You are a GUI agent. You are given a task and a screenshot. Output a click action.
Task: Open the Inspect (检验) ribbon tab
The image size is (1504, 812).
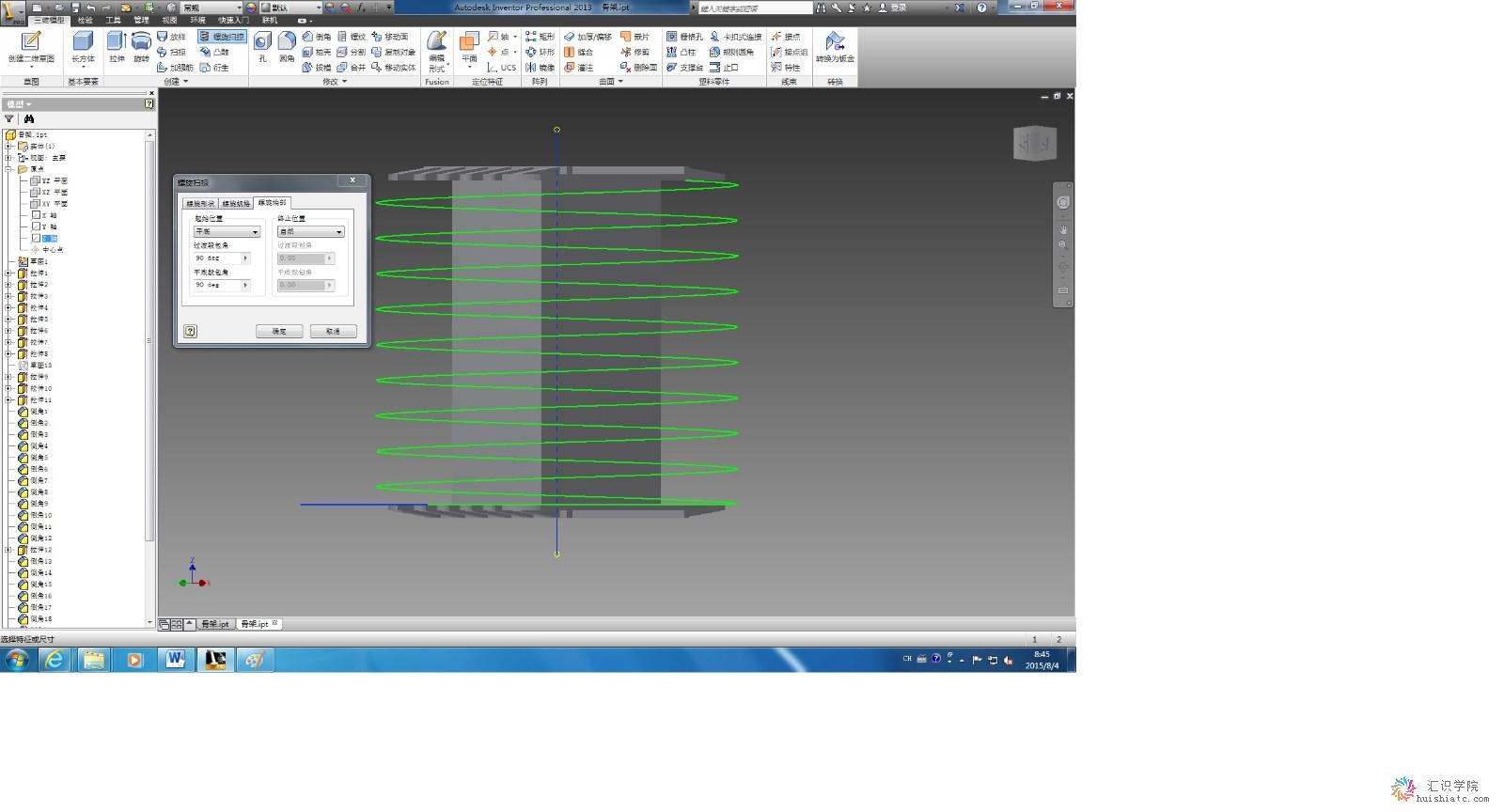pos(86,20)
